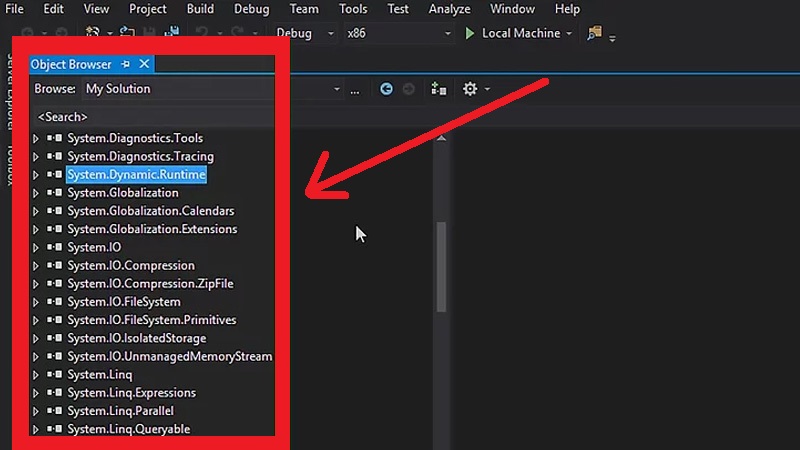Open the Build menu
The height and width of the screenshot is (450, 800).
200,9
